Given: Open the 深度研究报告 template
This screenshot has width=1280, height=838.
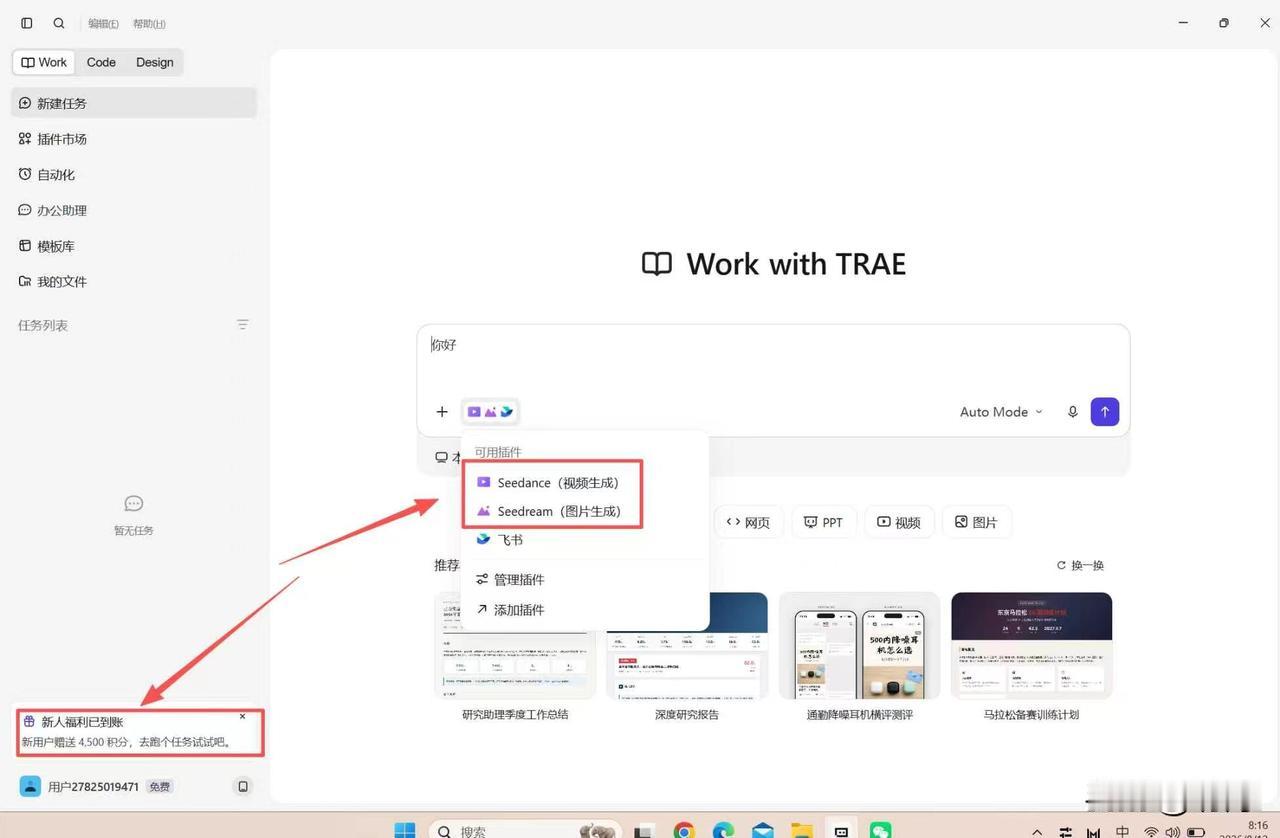Looking at the screenshot, I should 687,657.
